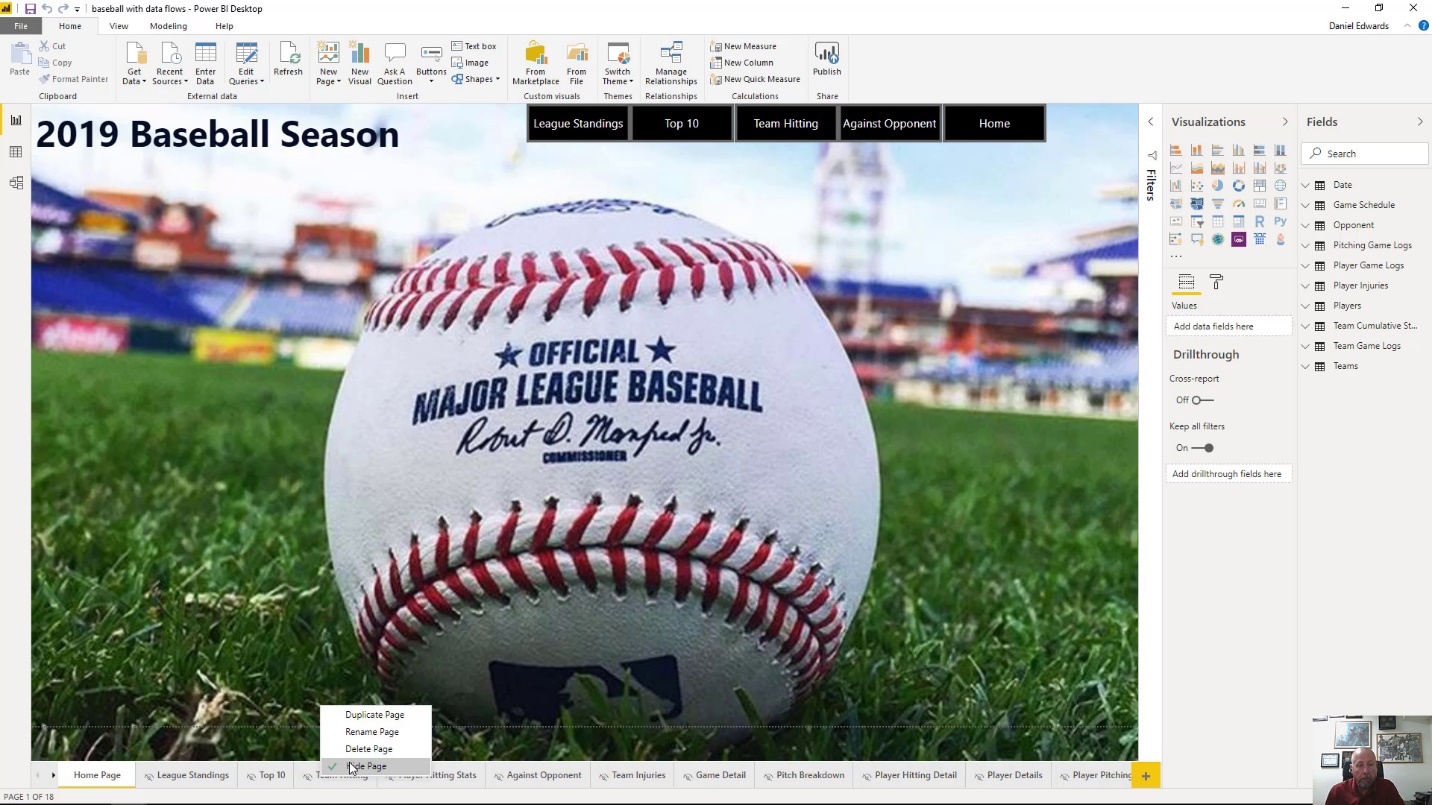Image resolution: width=1432 pixels, height=805 pixels.
Task: Open Model view from left sidebar
Action: pyautogui.click(x=16, y=183)
